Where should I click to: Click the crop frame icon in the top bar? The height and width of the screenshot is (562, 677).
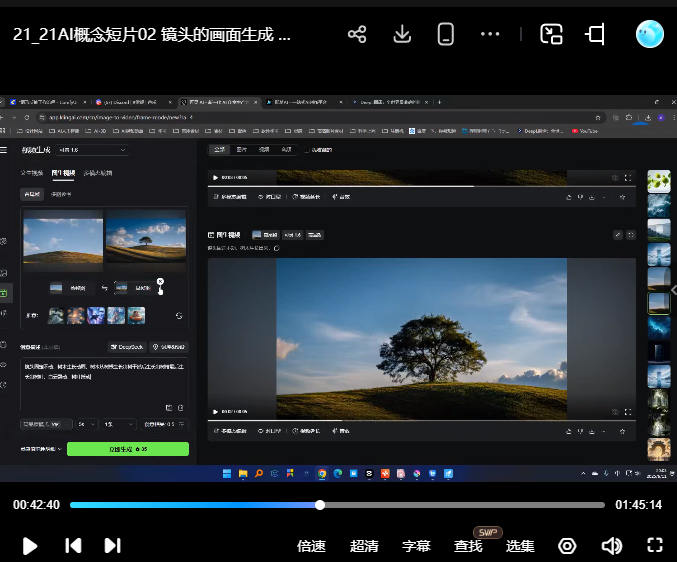click(x=596, y=35)
